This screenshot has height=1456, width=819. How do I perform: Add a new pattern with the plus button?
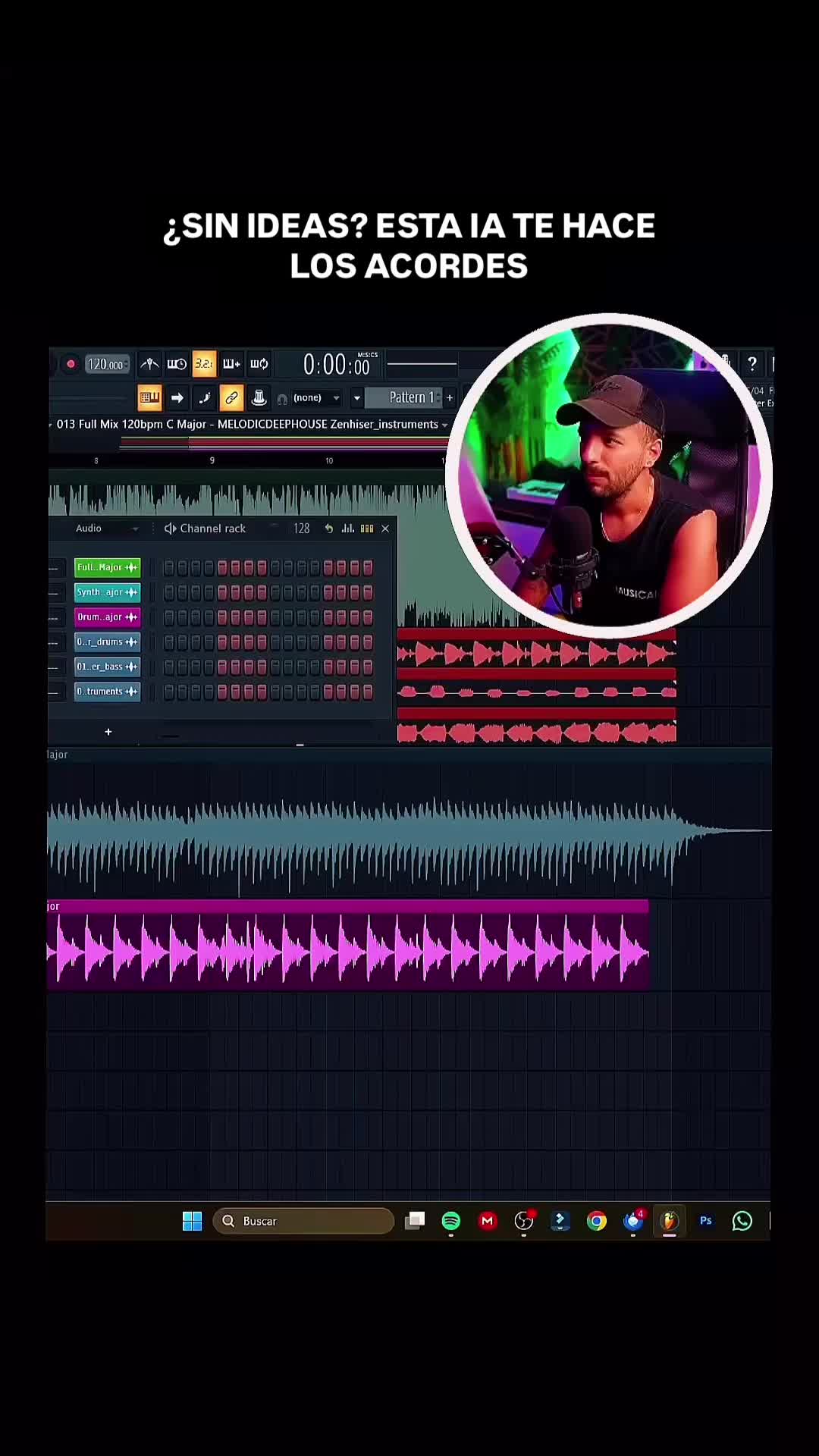click(x=450, y=397)
